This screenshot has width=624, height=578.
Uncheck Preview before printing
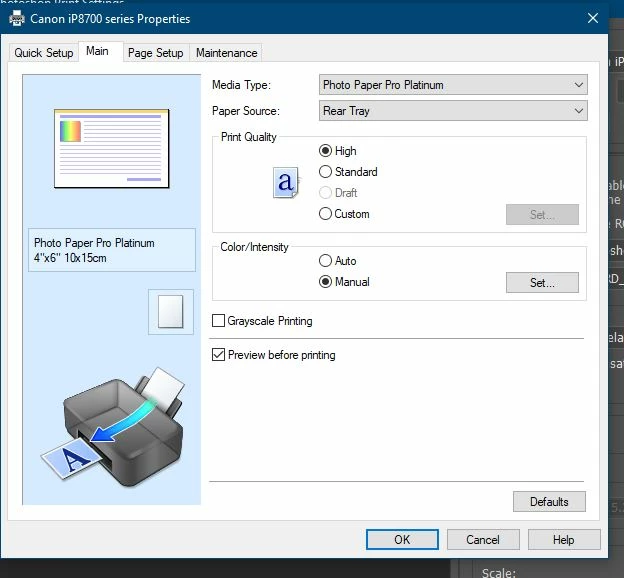coord(218,355)
